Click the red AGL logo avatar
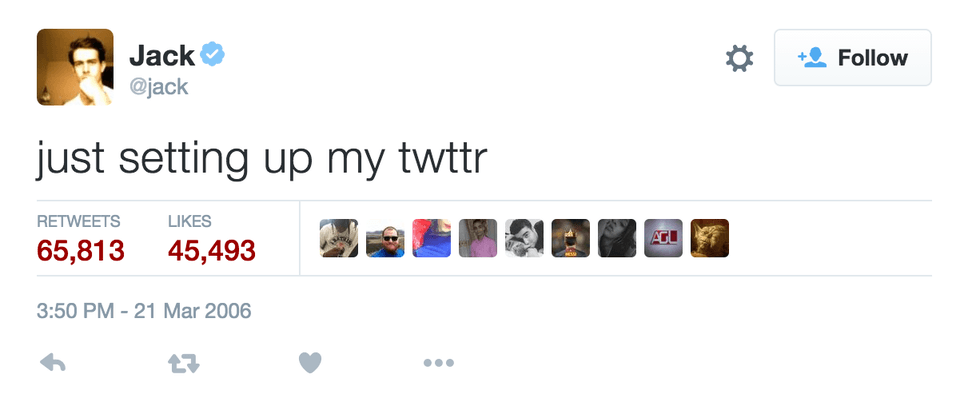The height and width of the screenshot is (414, 980). click(x=663, y=238)
